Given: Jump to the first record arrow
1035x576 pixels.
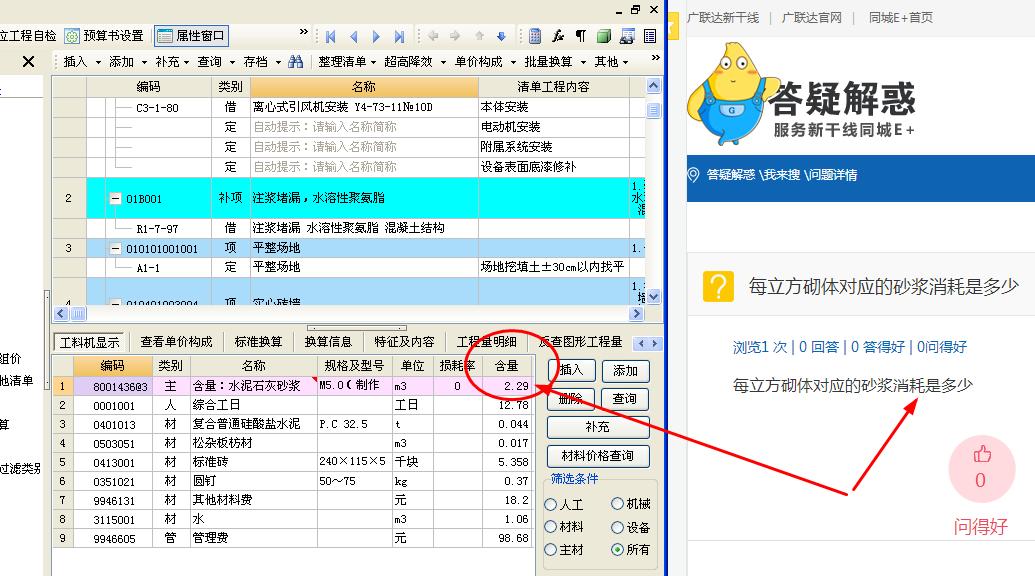Looking at the screenshot, I should [331, 36].
